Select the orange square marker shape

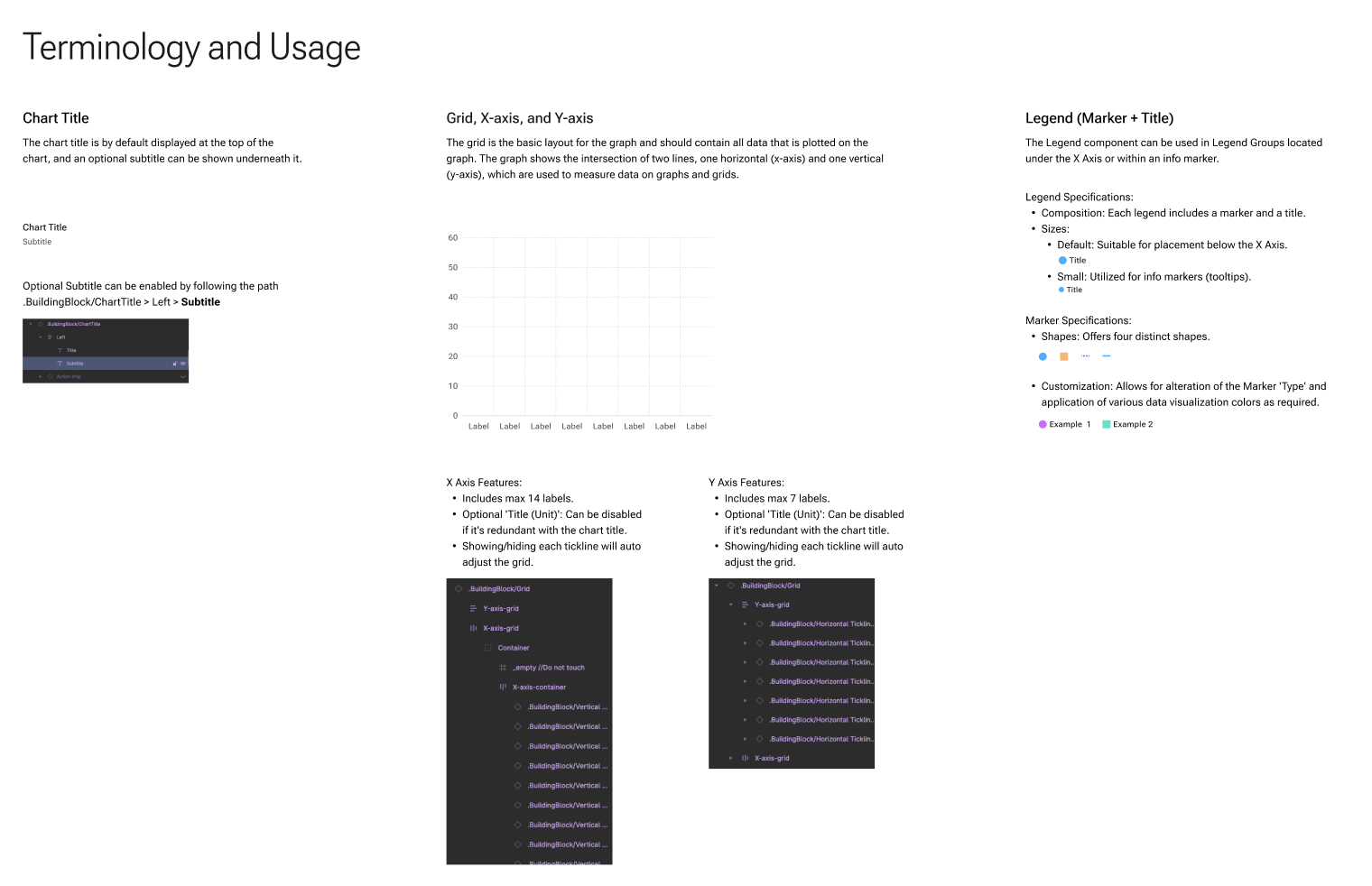click(1064, 356)
